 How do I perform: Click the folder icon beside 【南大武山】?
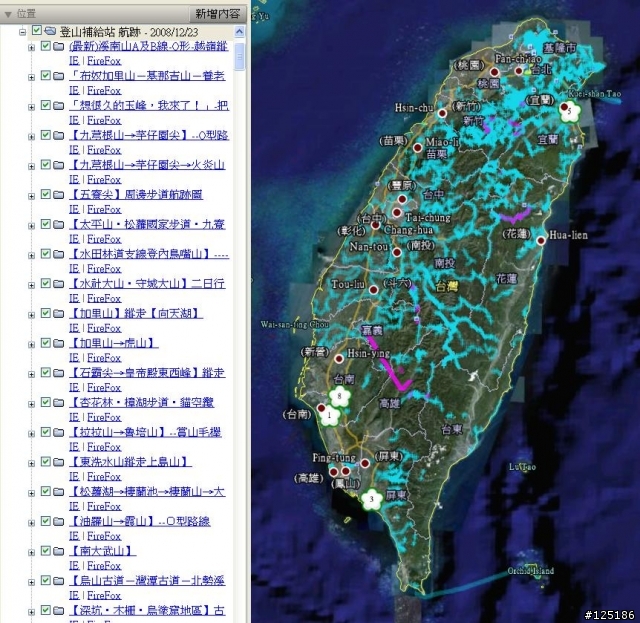(x=58, y=551)
